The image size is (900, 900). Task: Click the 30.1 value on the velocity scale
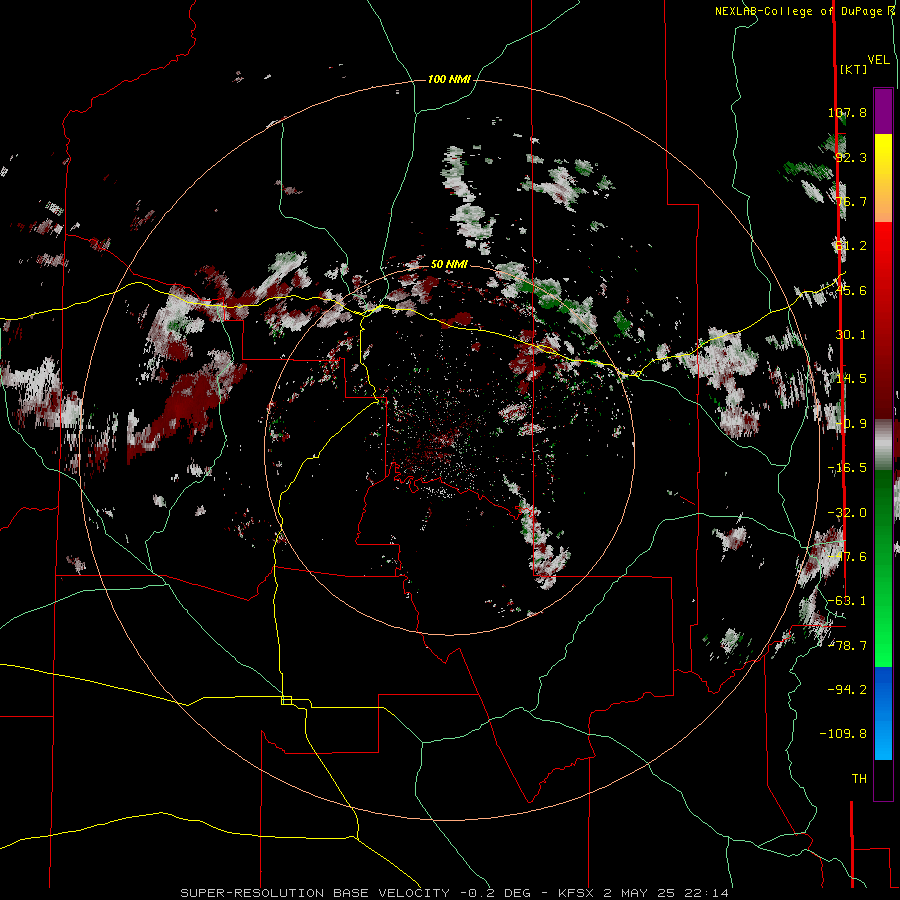click(x=851, y=335)
